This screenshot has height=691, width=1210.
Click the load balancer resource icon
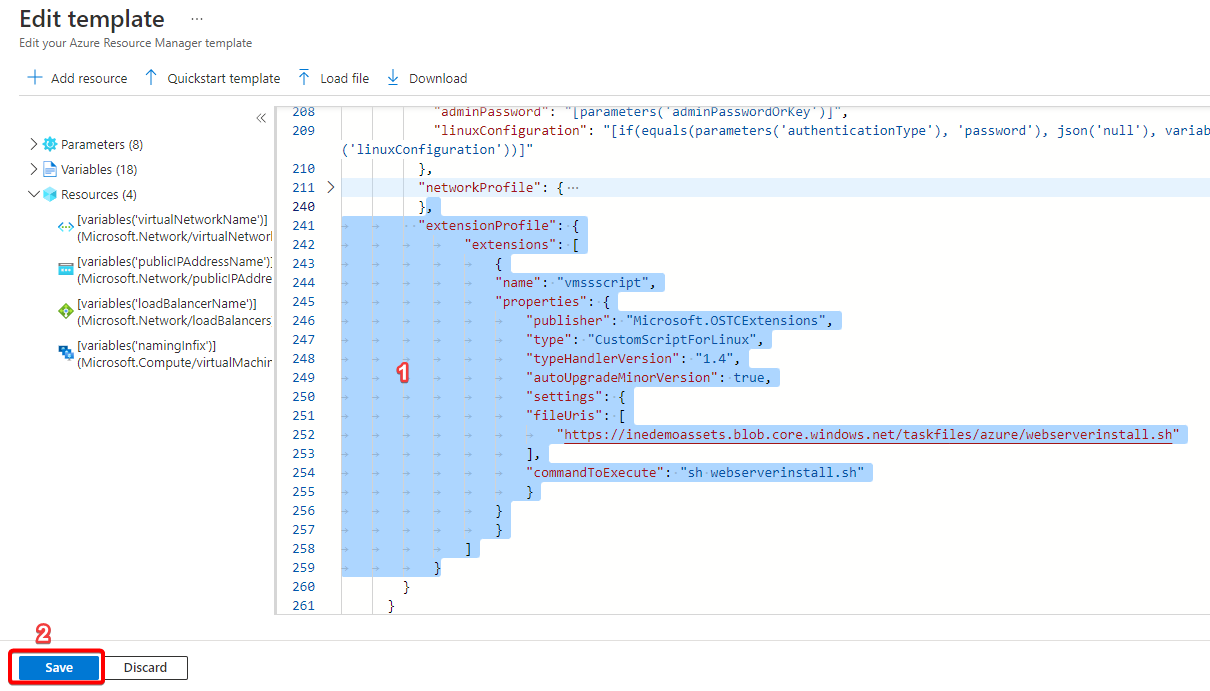point(66,312)
